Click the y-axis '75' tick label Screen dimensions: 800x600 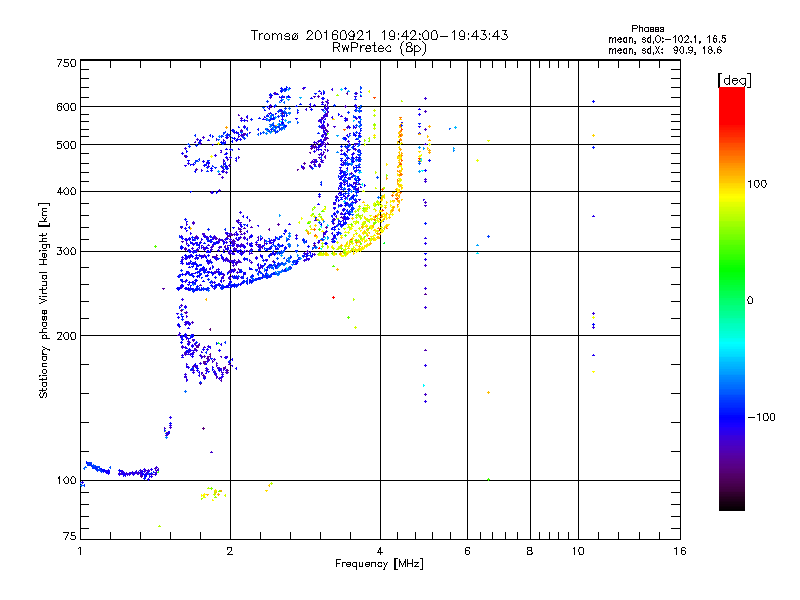tap(69, 536)
